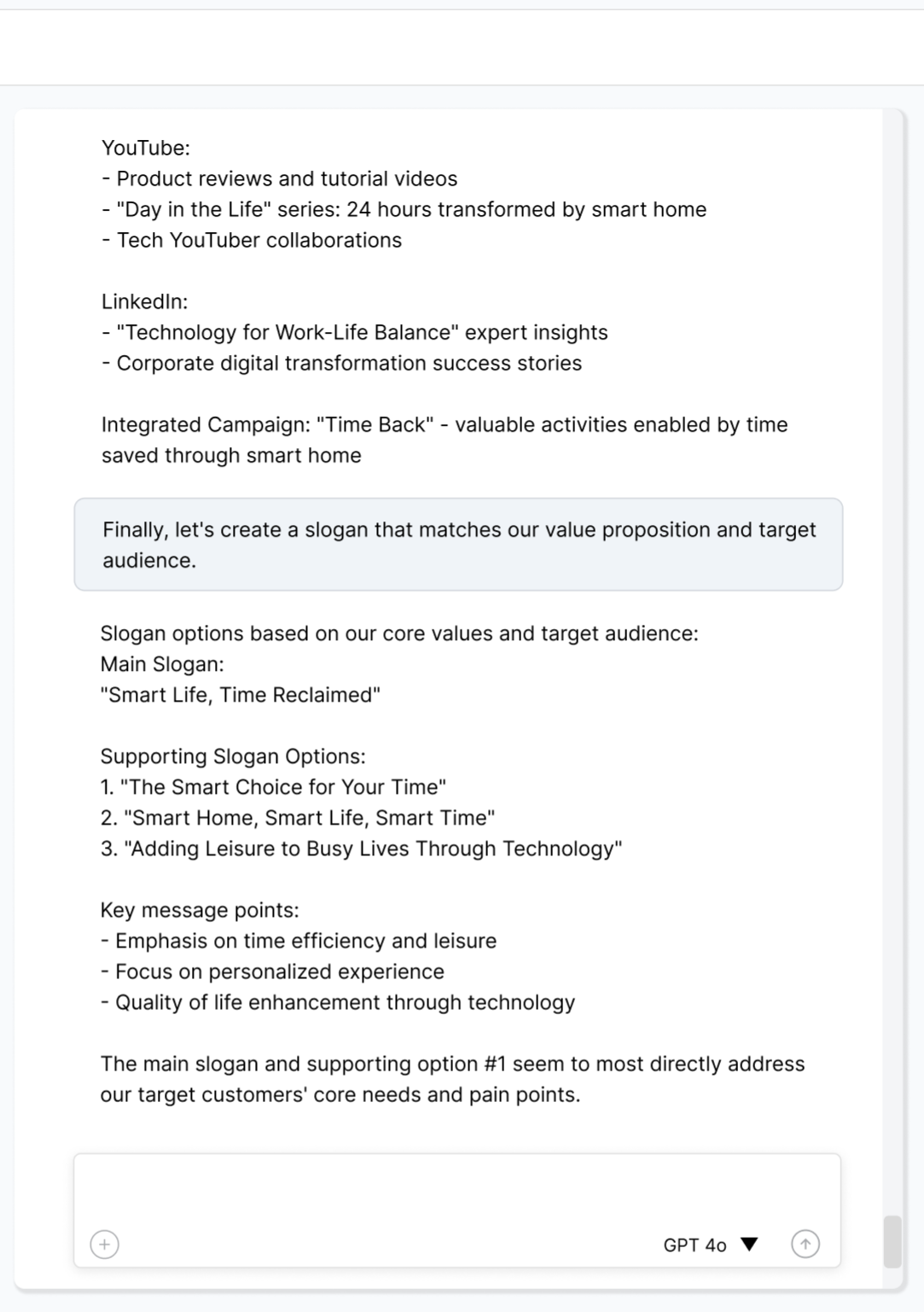
Task: Click the vertical scrollbar thumb
Action: click(892, 1242)
